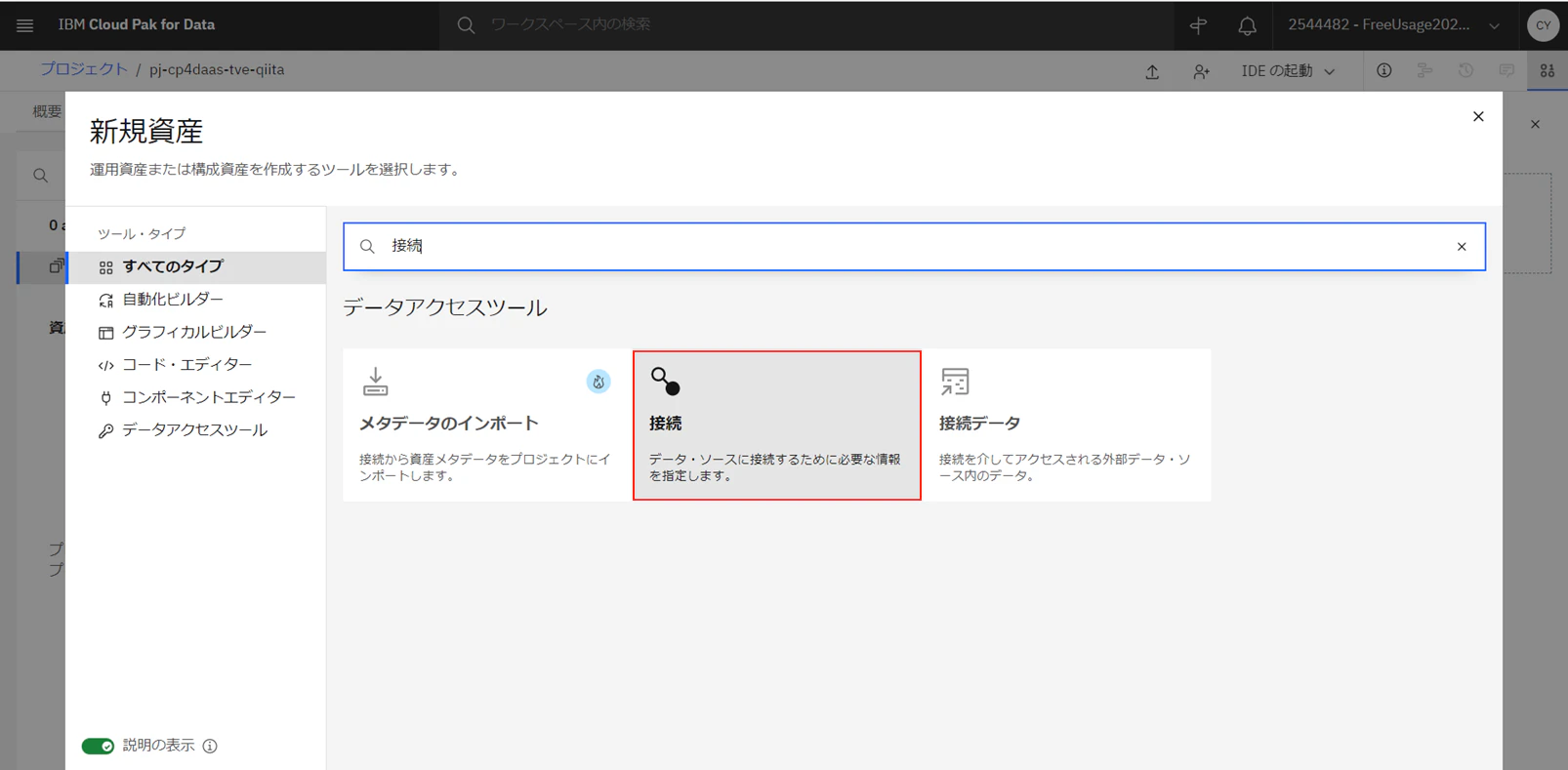Select 自動化ビルダー tool type
This screenshot has width=1568, height=770.
pyautogui.click(x=196, y=300)
